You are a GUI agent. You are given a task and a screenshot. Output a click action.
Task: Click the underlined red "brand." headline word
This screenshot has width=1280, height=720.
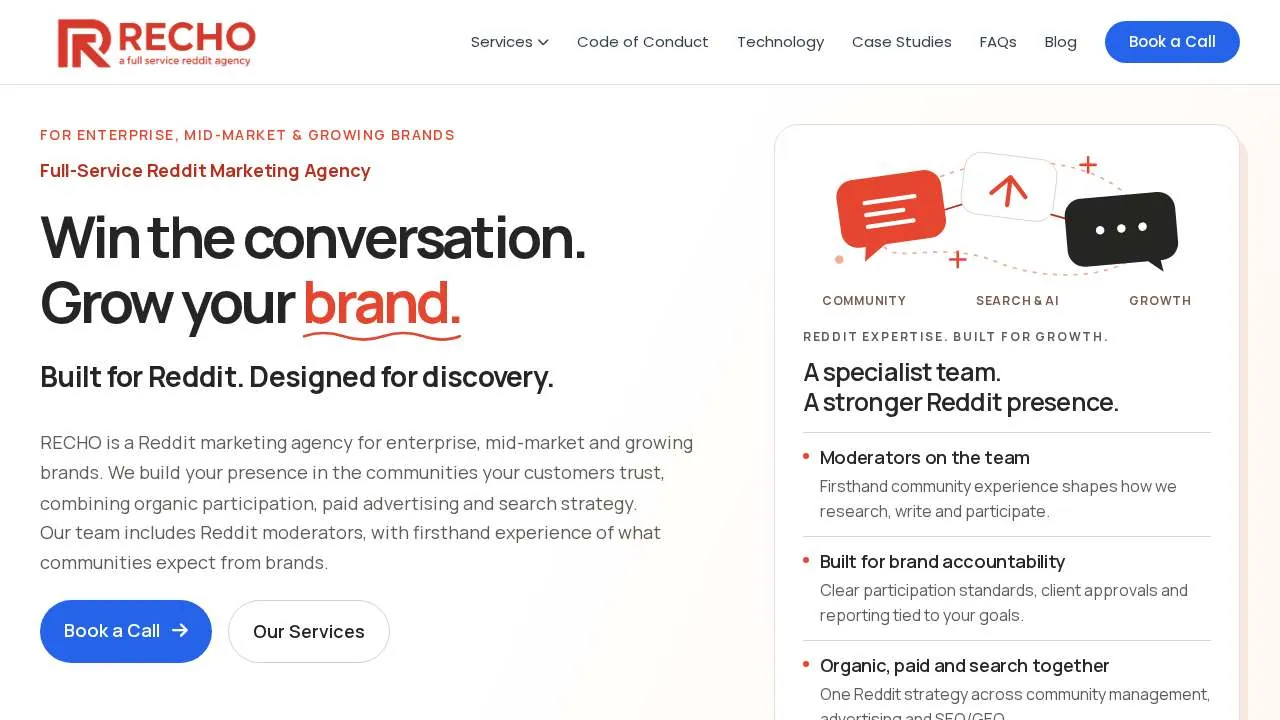point(382,303)
